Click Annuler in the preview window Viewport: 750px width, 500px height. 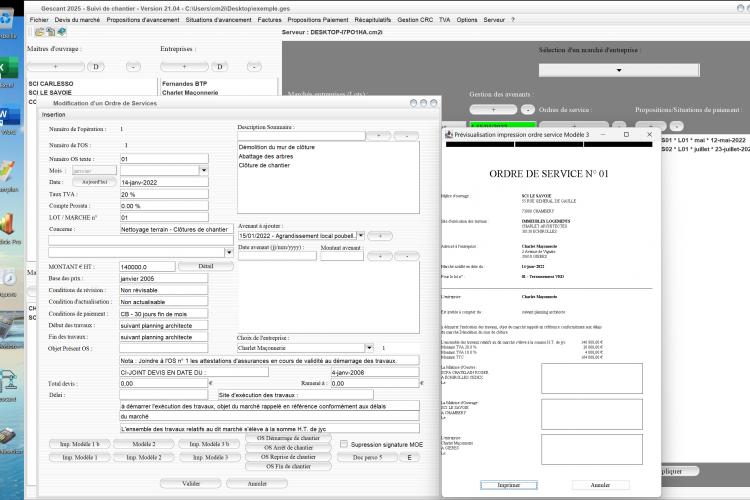(600, 485)
